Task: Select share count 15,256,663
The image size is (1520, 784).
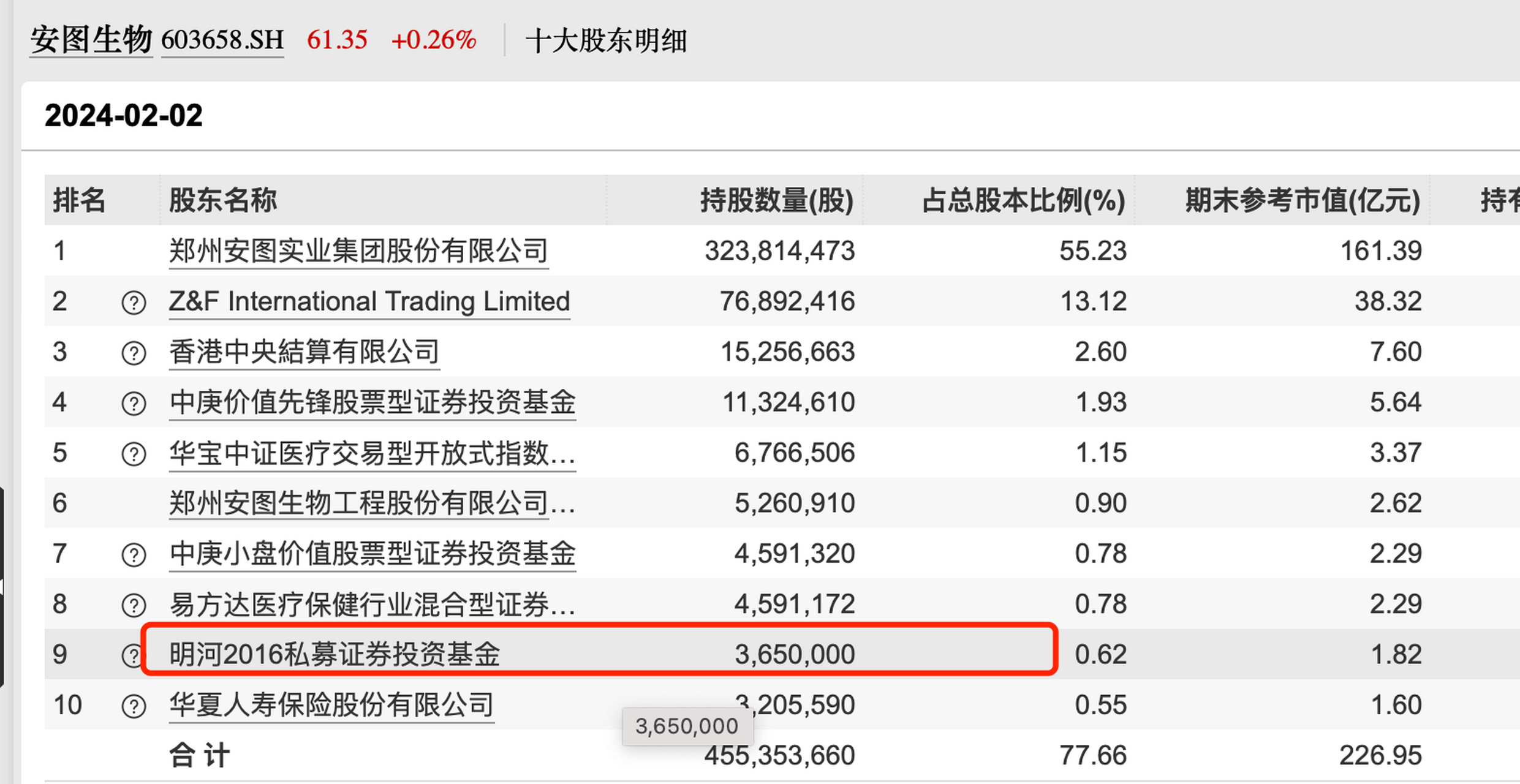Action: 787,352
